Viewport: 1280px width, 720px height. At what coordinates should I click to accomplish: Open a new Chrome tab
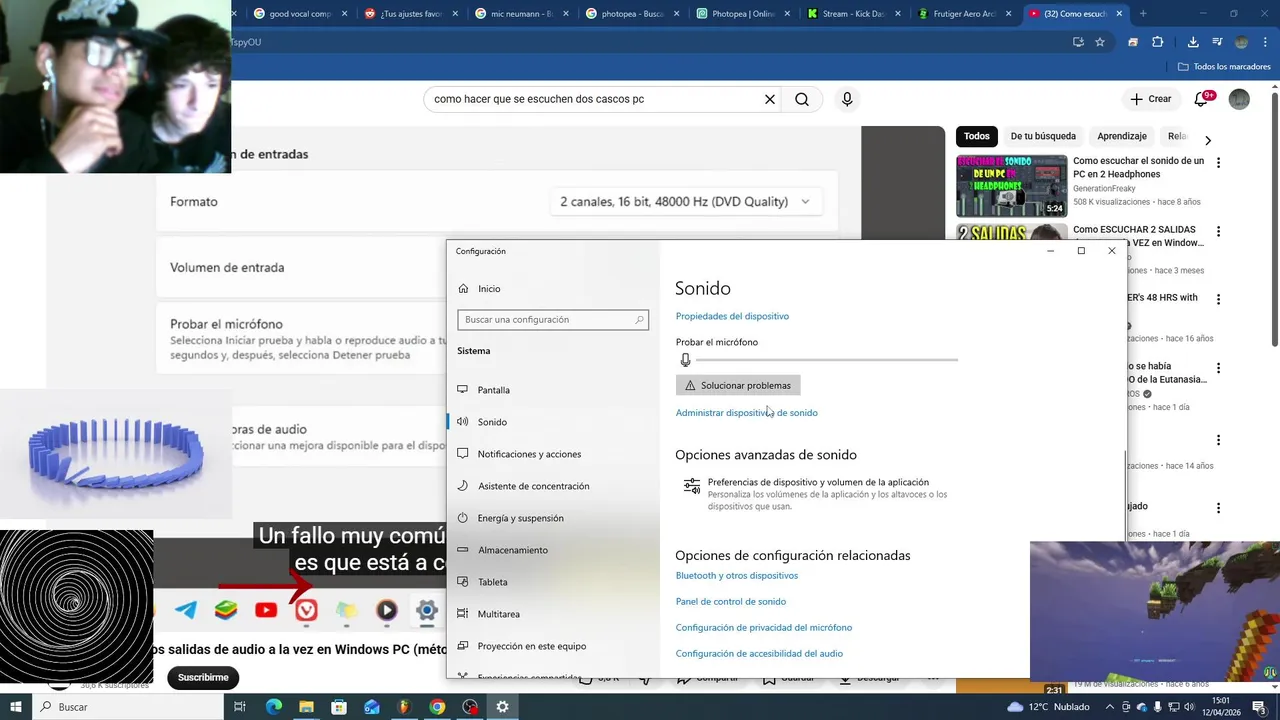1143,14
